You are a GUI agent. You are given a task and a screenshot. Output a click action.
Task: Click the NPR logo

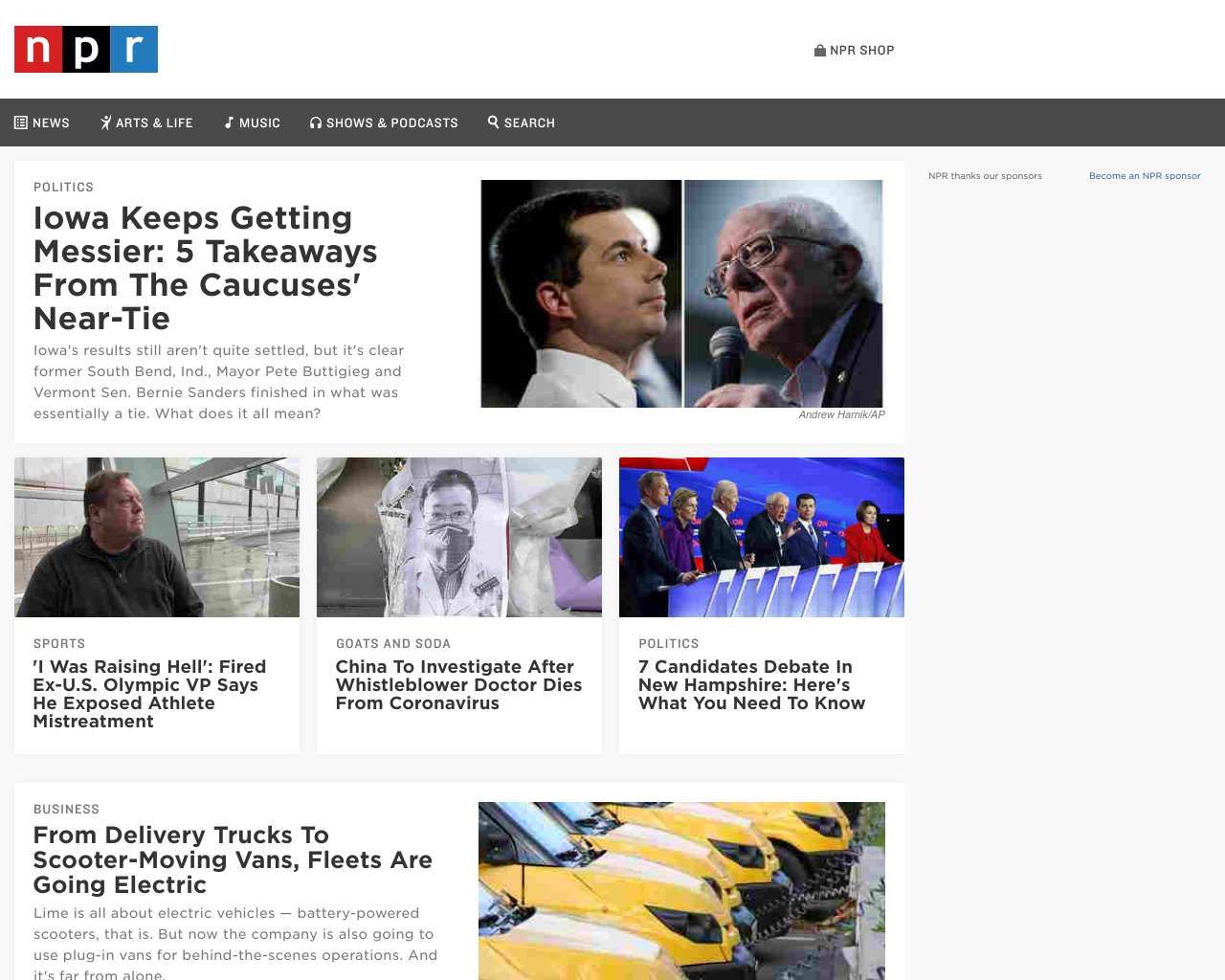coord(86,49)
